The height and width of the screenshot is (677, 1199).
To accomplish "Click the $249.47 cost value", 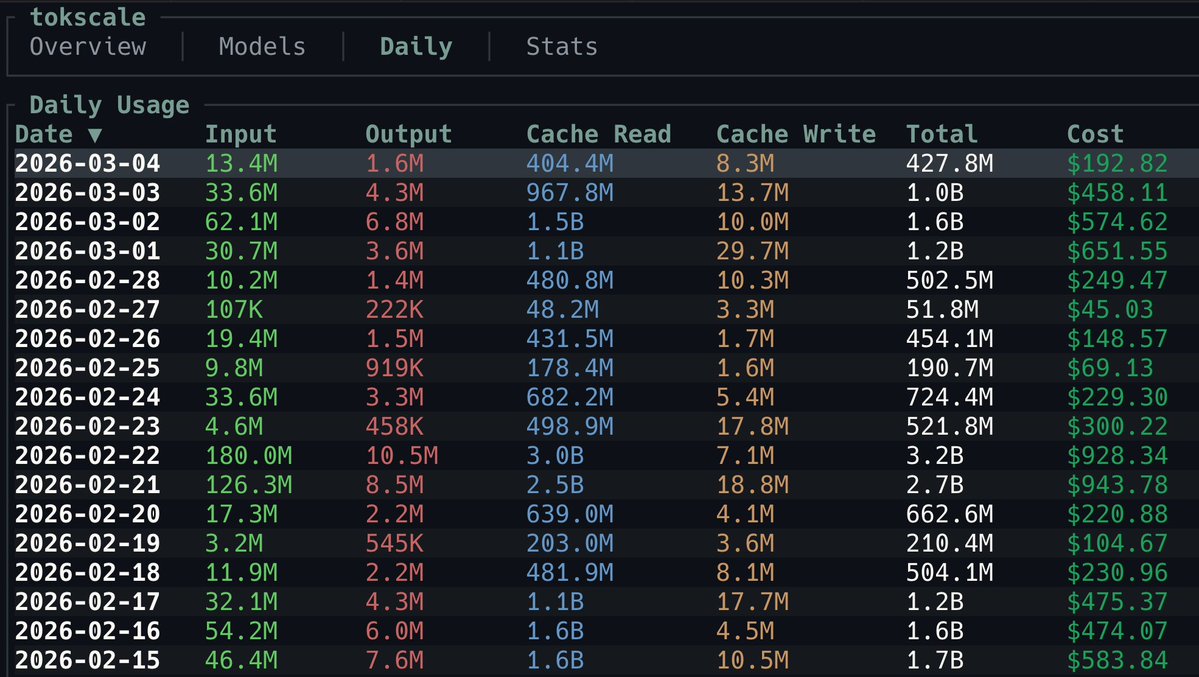I will click(x=1117, y=281).
